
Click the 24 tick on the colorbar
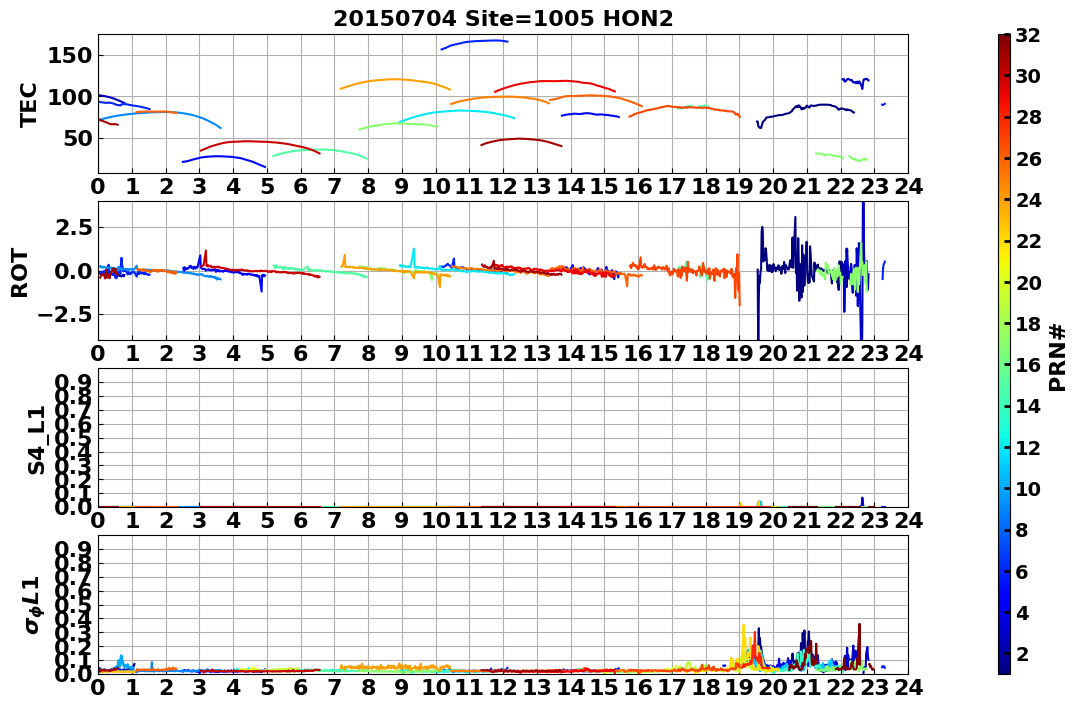pos(1027,200)
